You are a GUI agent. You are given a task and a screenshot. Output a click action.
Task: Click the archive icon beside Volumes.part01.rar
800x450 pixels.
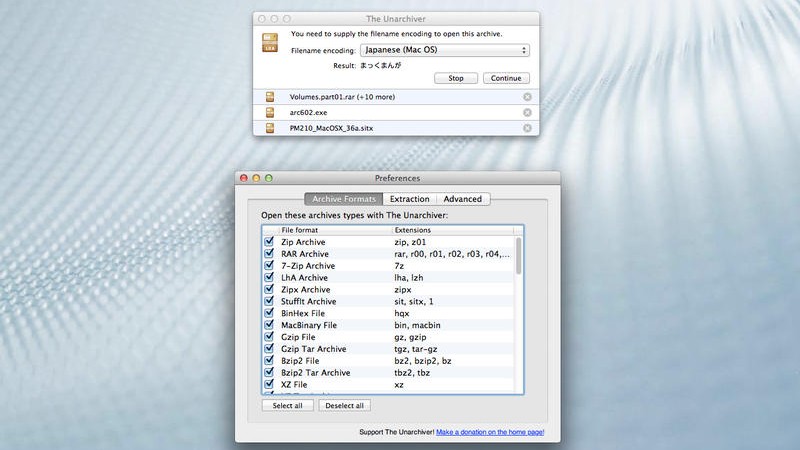pos(269,97)
